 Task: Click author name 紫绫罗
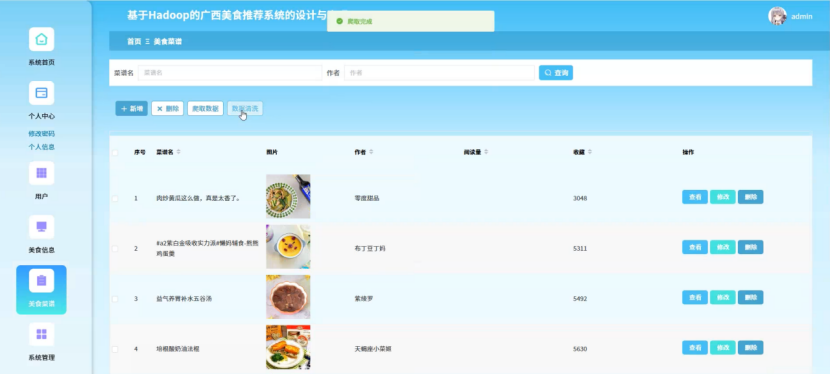[364, 299]
